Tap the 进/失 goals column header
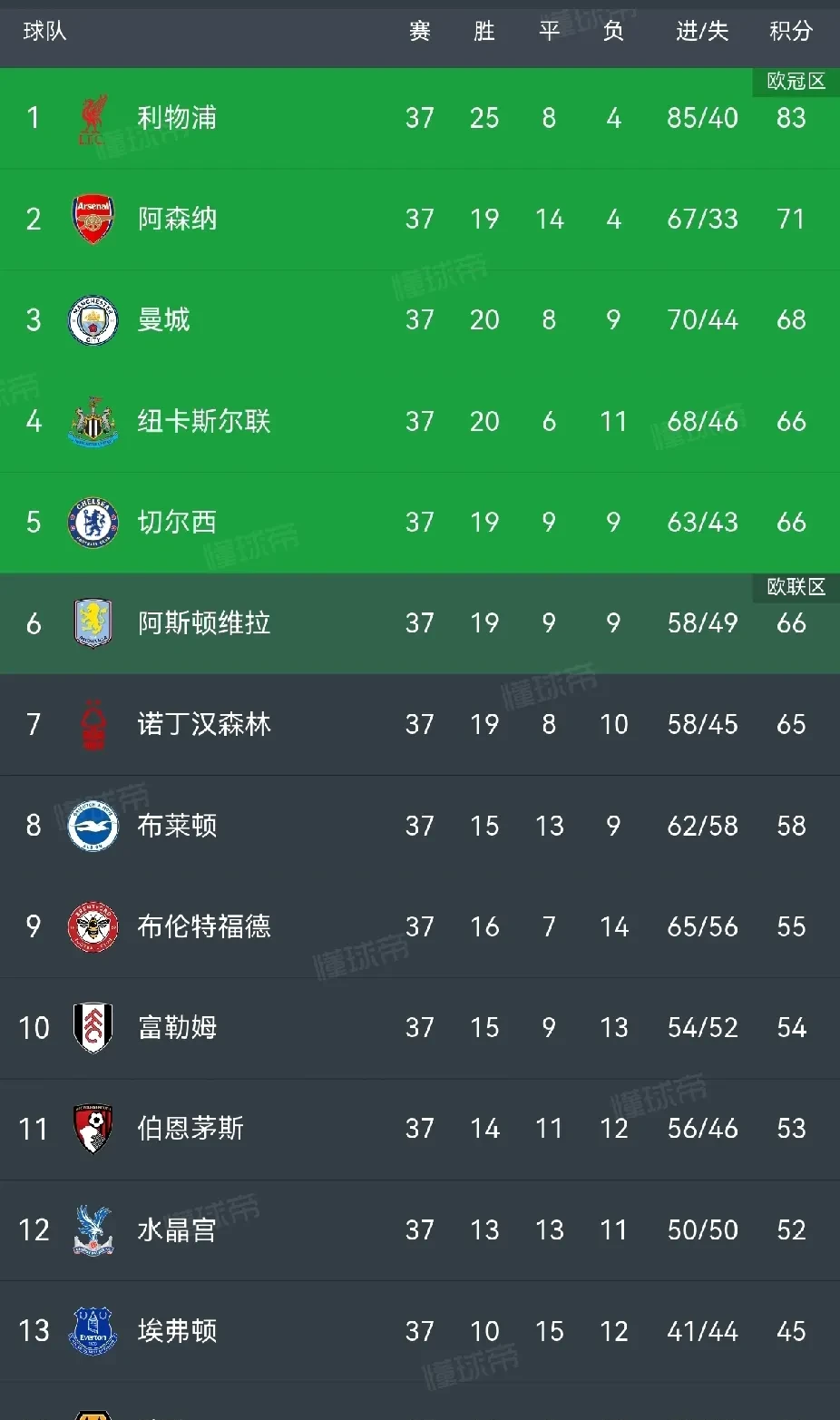 point(702,32)
